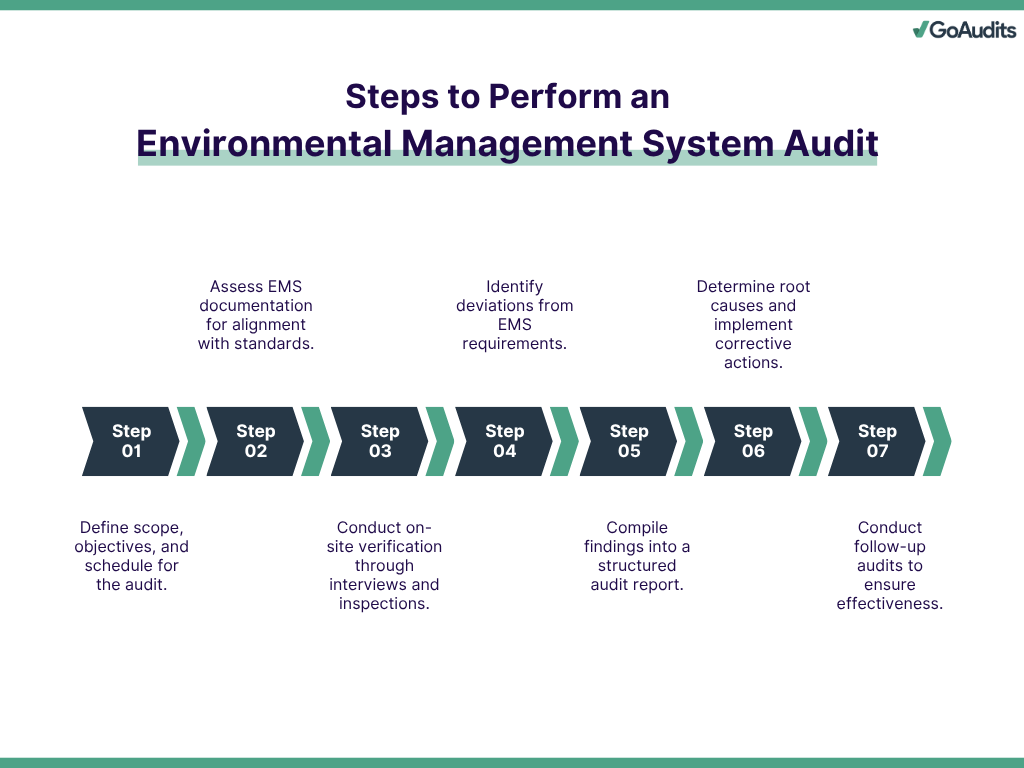Screen dimensions: 1024x768
Task: Select the text 'Conduct on-site verification through interviews'
Action: [384, 556]
